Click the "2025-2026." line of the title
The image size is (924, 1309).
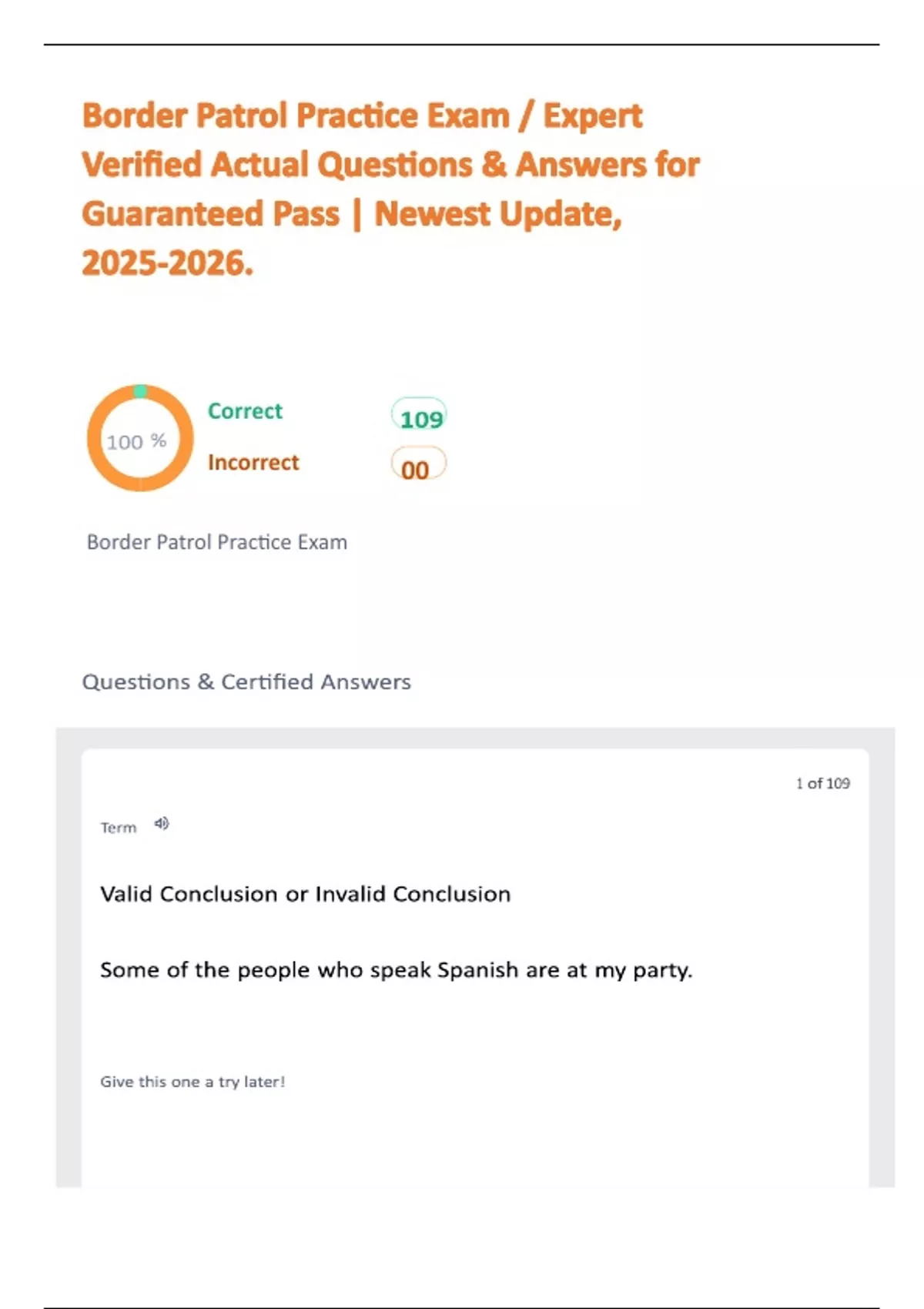pos(167,263)
